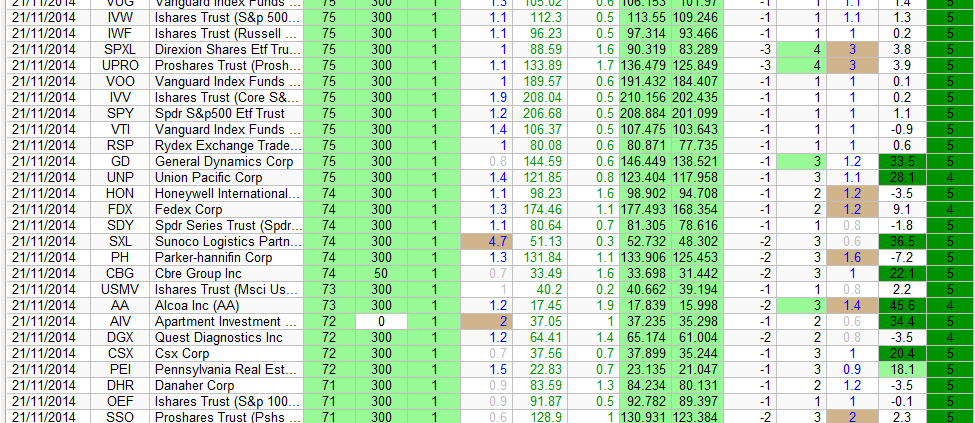Select the highlighted 4.7 cell in SXL row
This screenshot has width=975, height=423.
(x=485, y=241)
